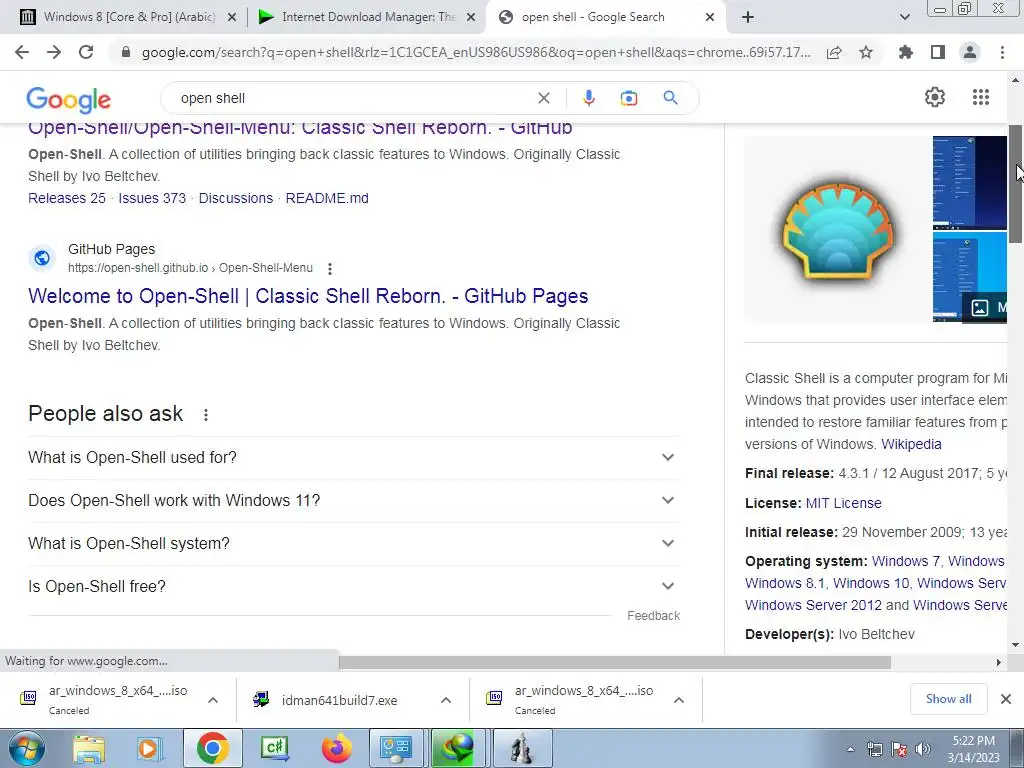
Task: Open the Discussions link
Action: click(236, 198)
